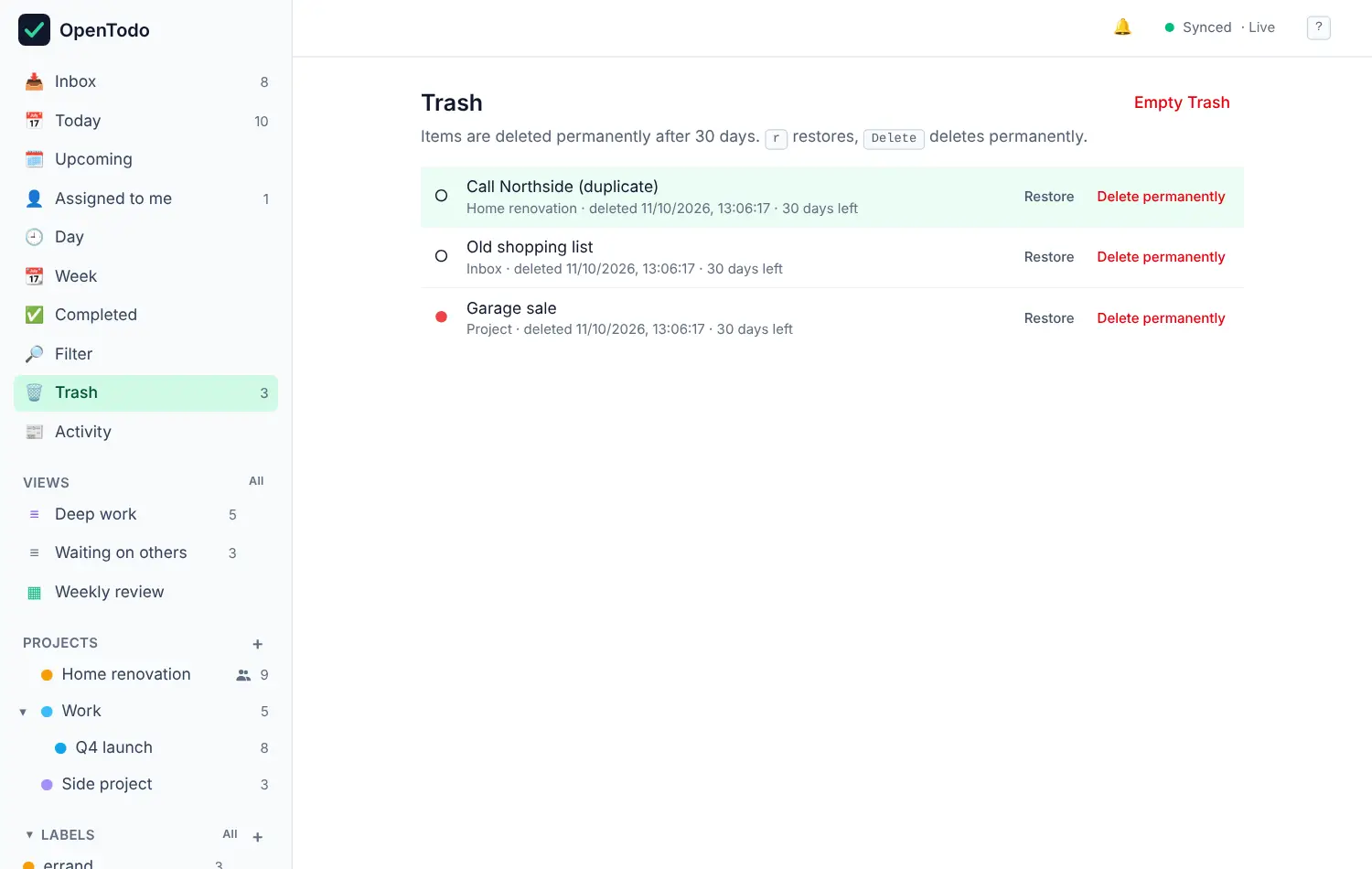Click the Trash bin icon in sidebar
1372x869 pixels.
pyautogui.click(x=34, y=392)
